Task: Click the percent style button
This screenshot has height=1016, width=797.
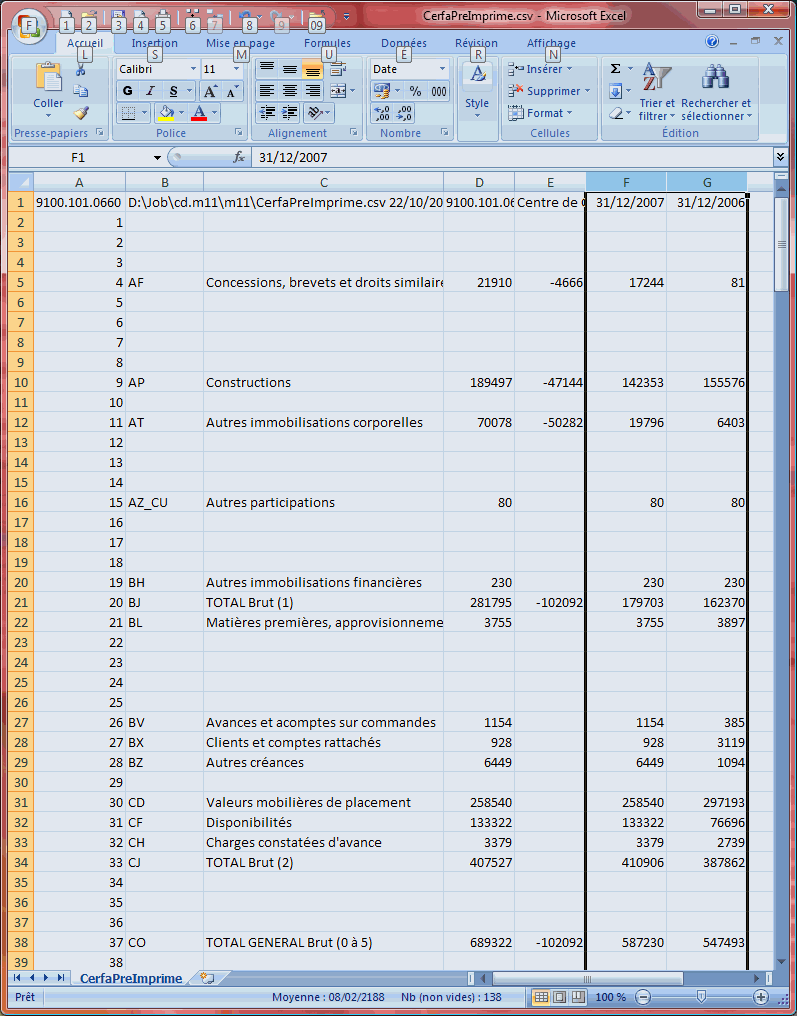Action: click(415, 91)
